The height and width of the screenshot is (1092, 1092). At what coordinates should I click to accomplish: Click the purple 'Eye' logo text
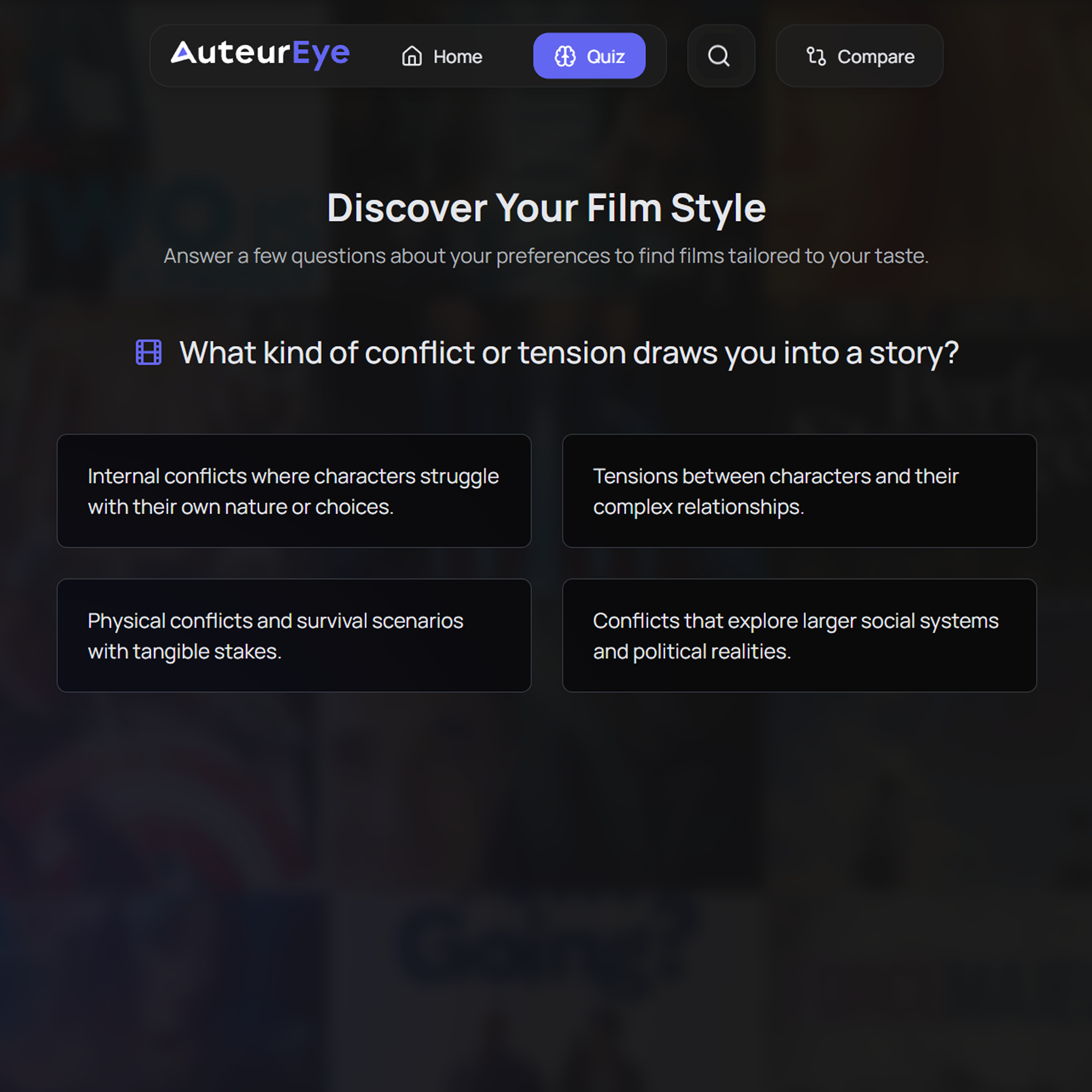pos(321,54)
